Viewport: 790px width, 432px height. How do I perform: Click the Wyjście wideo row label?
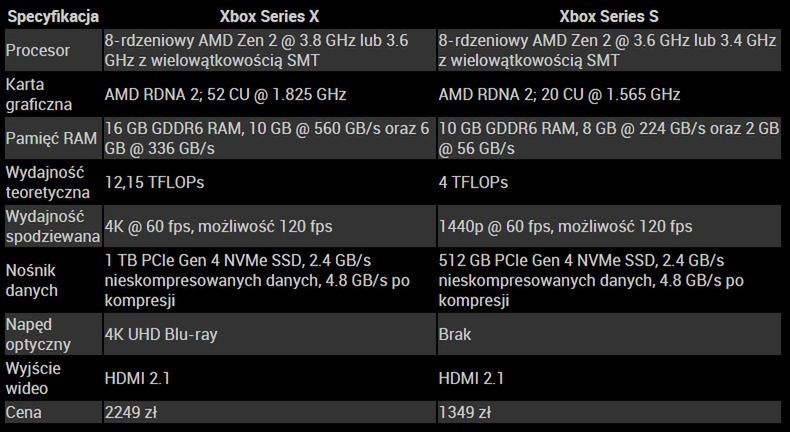pyautogui.click(x=36, y=379)
